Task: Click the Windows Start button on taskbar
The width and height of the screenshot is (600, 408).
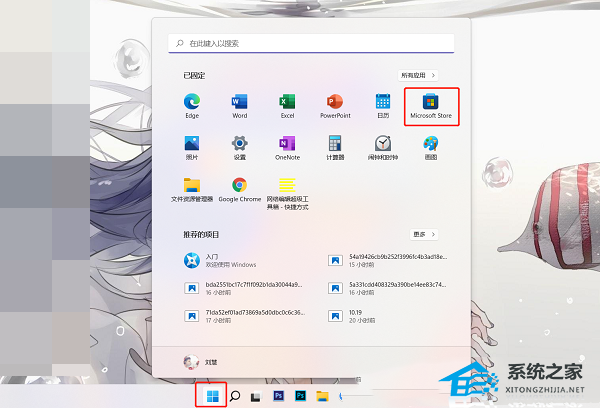Action: point(211,395)
